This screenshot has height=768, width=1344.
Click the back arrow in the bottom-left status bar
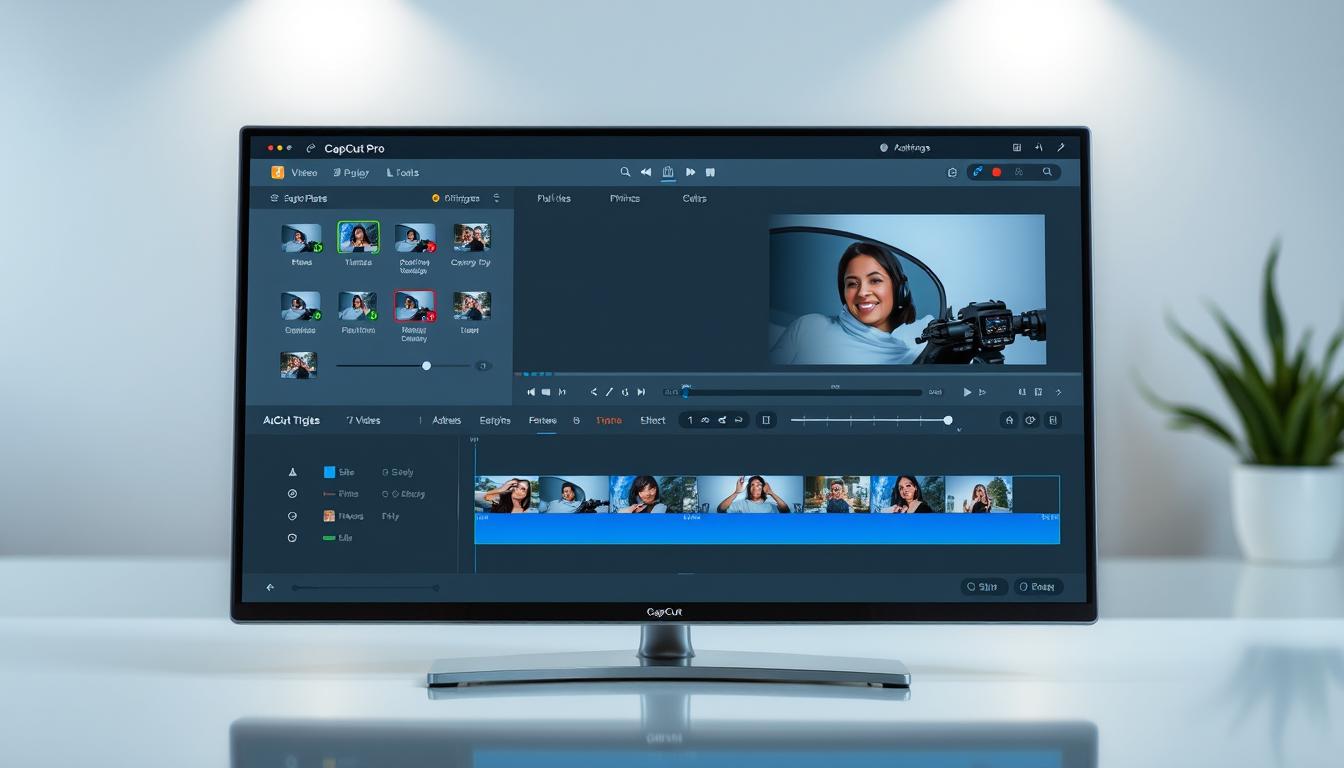coord(270,587)
